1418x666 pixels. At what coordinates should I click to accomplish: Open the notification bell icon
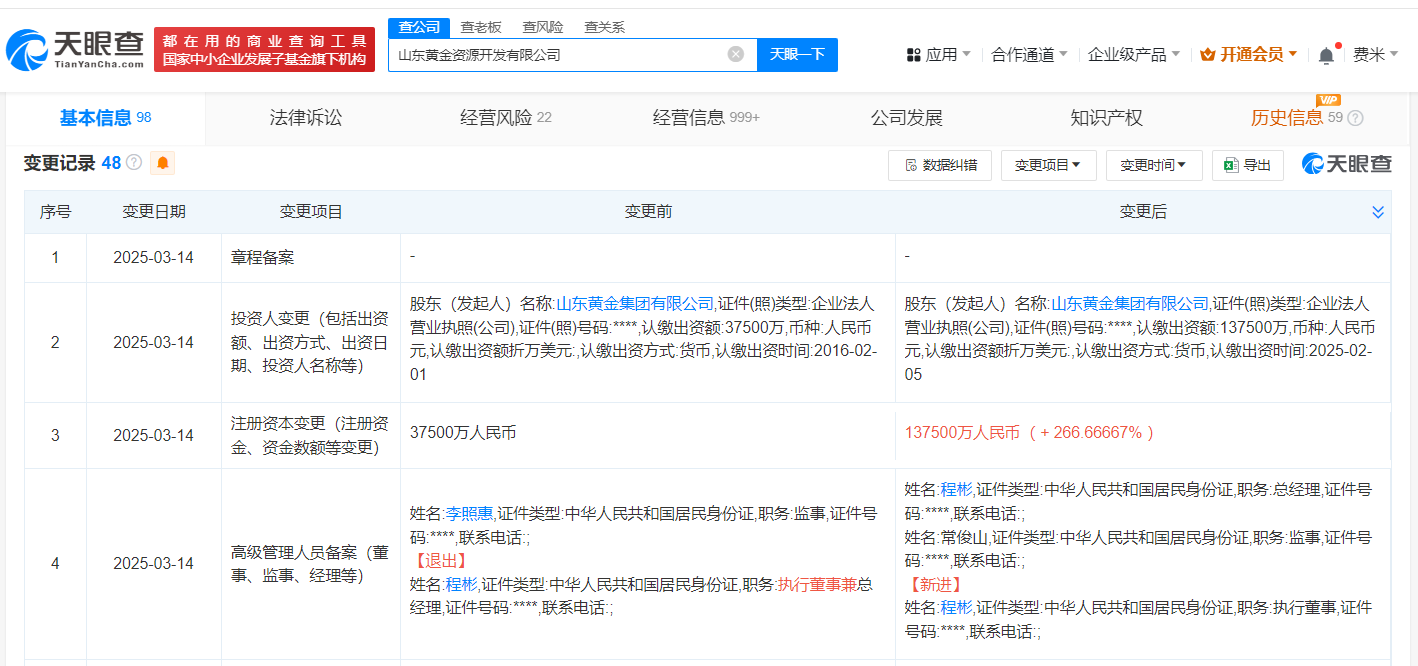[x=1326, y=55]
